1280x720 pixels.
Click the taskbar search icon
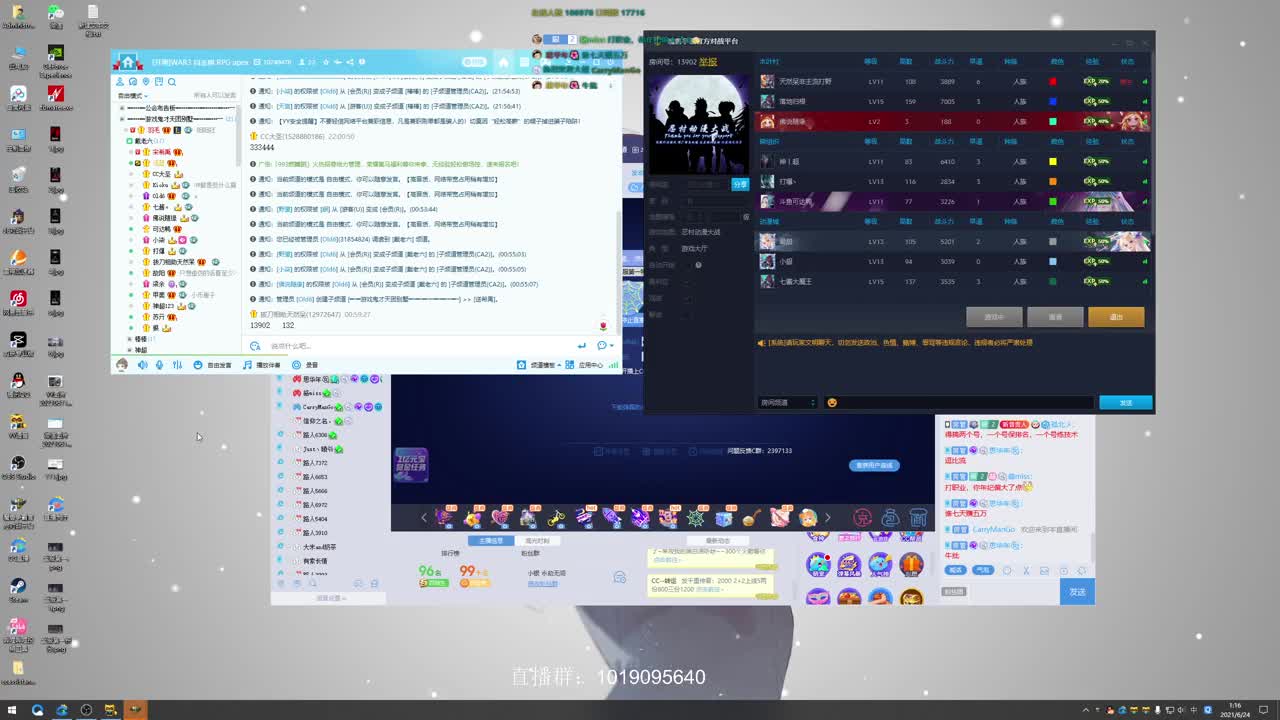(37, 710)
